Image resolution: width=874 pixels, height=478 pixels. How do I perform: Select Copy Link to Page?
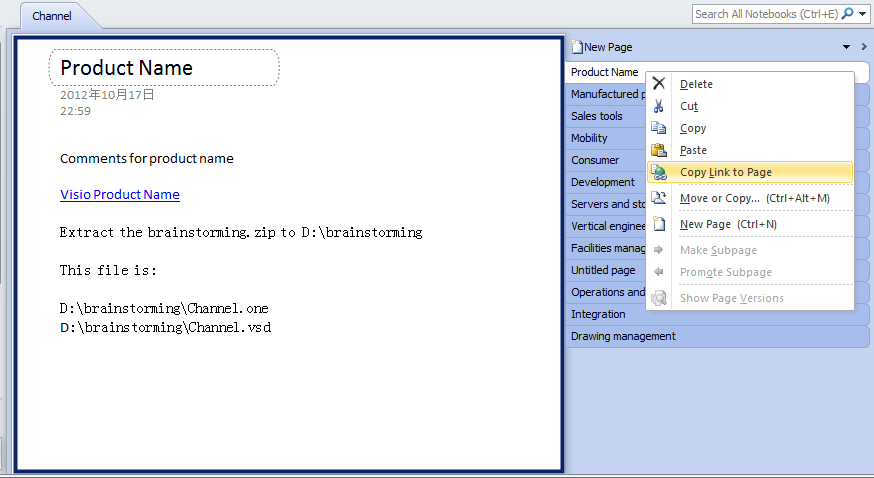point(750,172)
